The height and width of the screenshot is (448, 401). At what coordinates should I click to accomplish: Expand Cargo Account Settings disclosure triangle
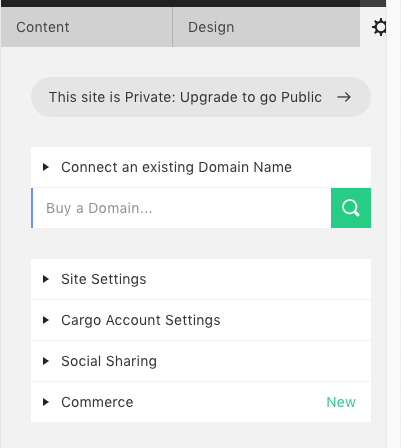[x=46, y=320]
